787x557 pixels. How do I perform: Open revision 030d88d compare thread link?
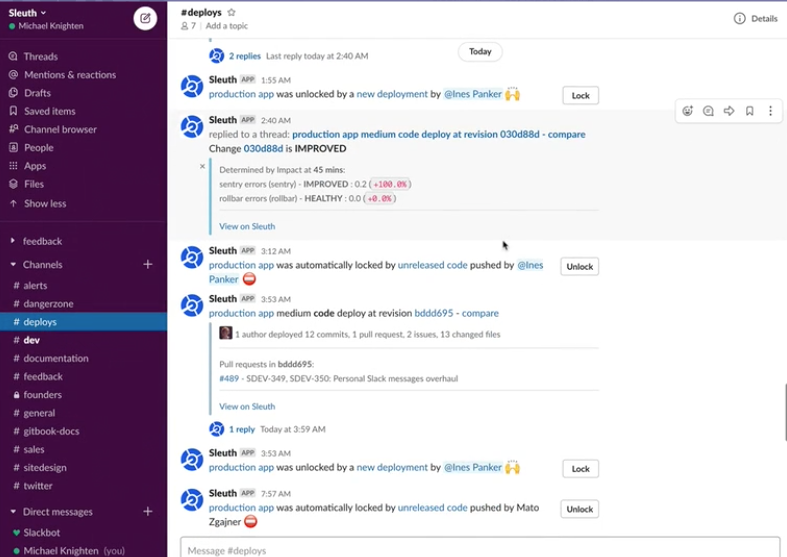(439, 134)
